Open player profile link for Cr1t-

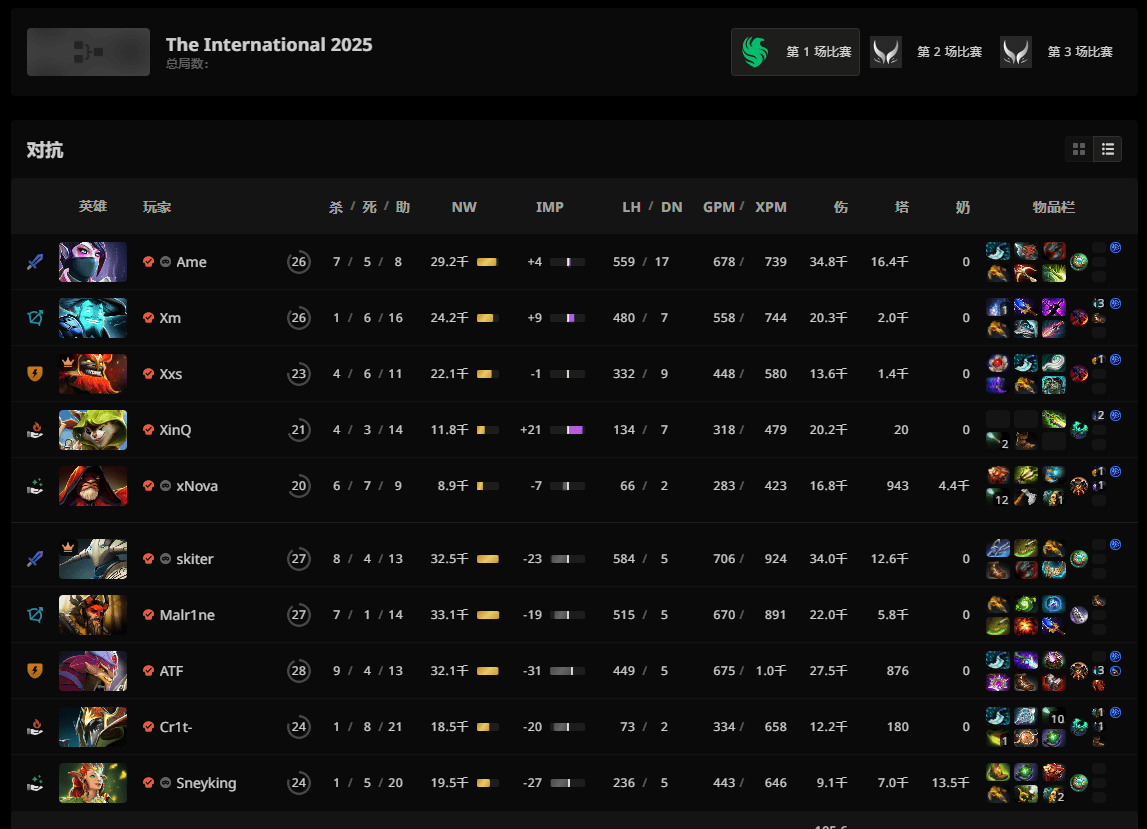[176, 727]
